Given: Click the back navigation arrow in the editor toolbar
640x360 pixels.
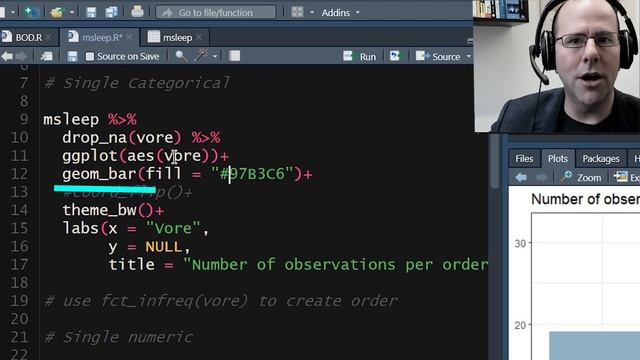Looking at the screenshot, I should coord(7,56).
